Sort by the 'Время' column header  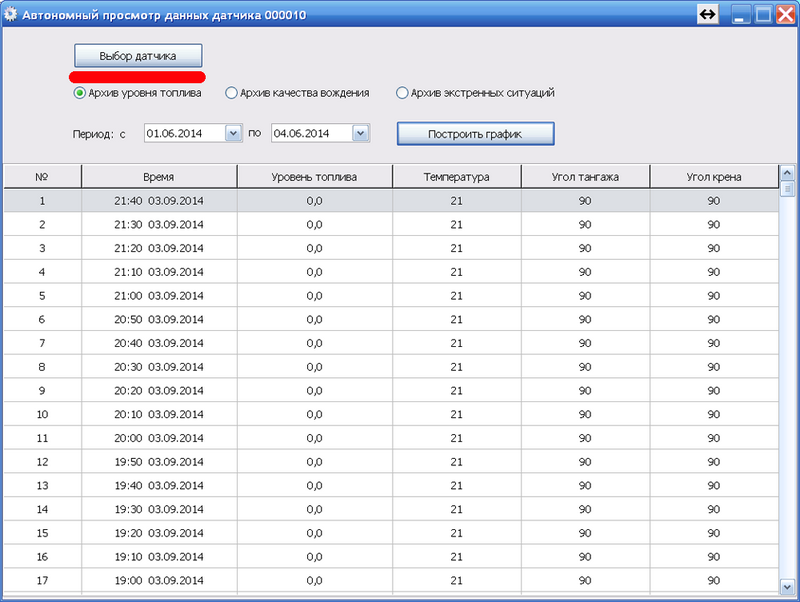pos(159,177)
